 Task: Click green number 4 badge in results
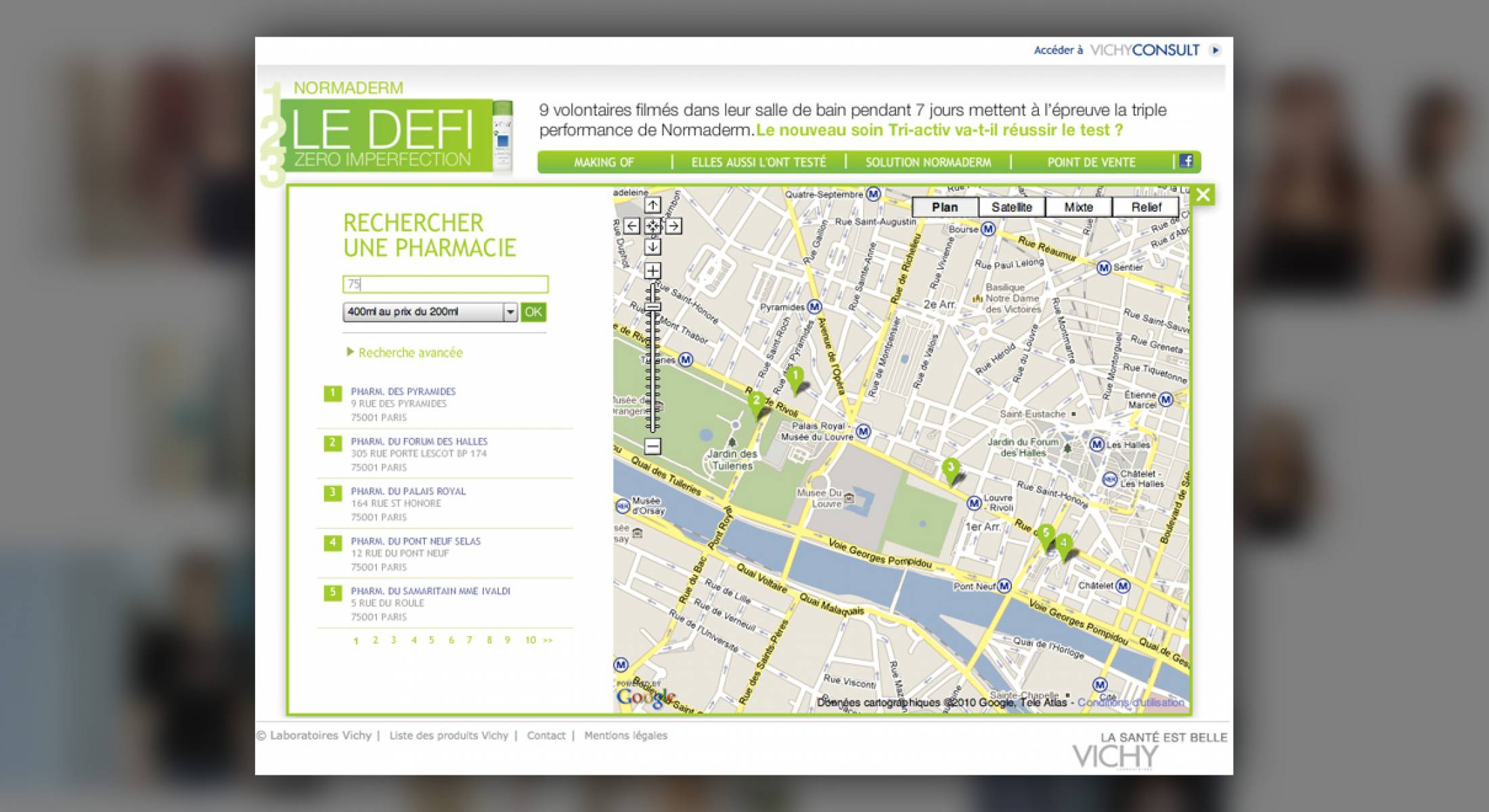[x=332, y=543]
